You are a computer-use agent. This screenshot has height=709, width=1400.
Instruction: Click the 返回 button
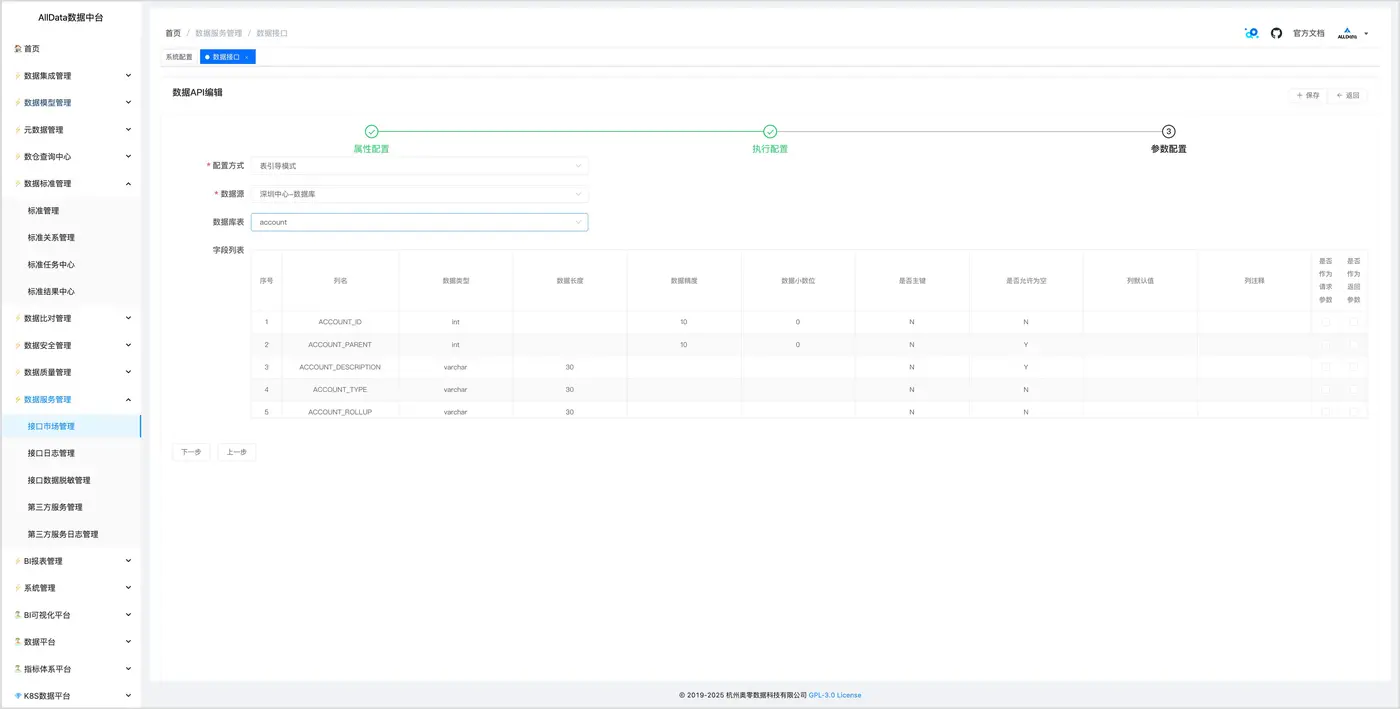1348,96
